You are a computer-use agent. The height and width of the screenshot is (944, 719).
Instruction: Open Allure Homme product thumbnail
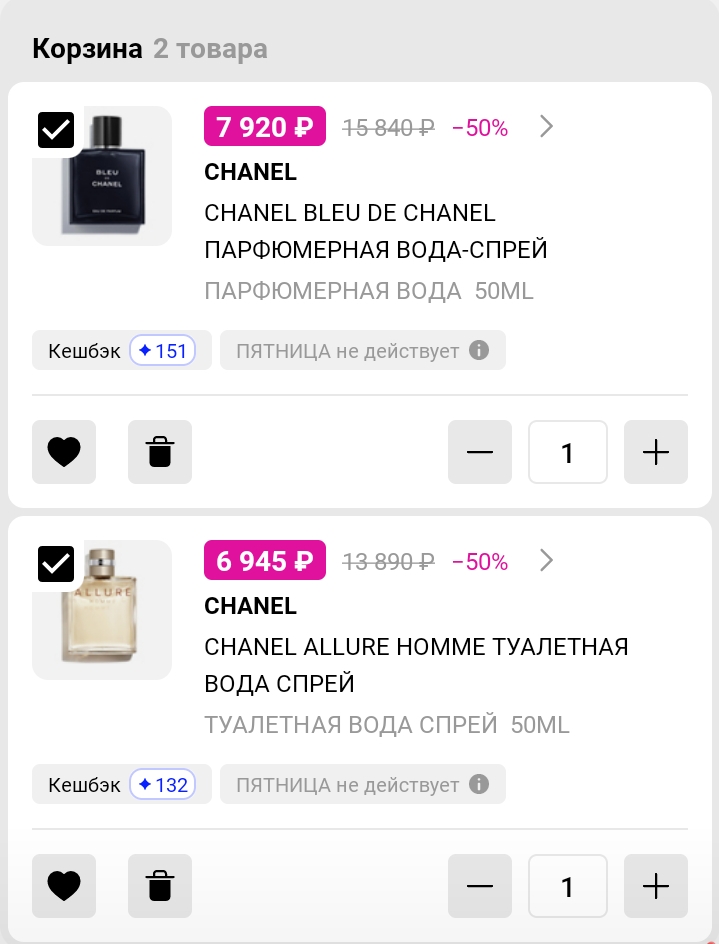pos(104,612)
